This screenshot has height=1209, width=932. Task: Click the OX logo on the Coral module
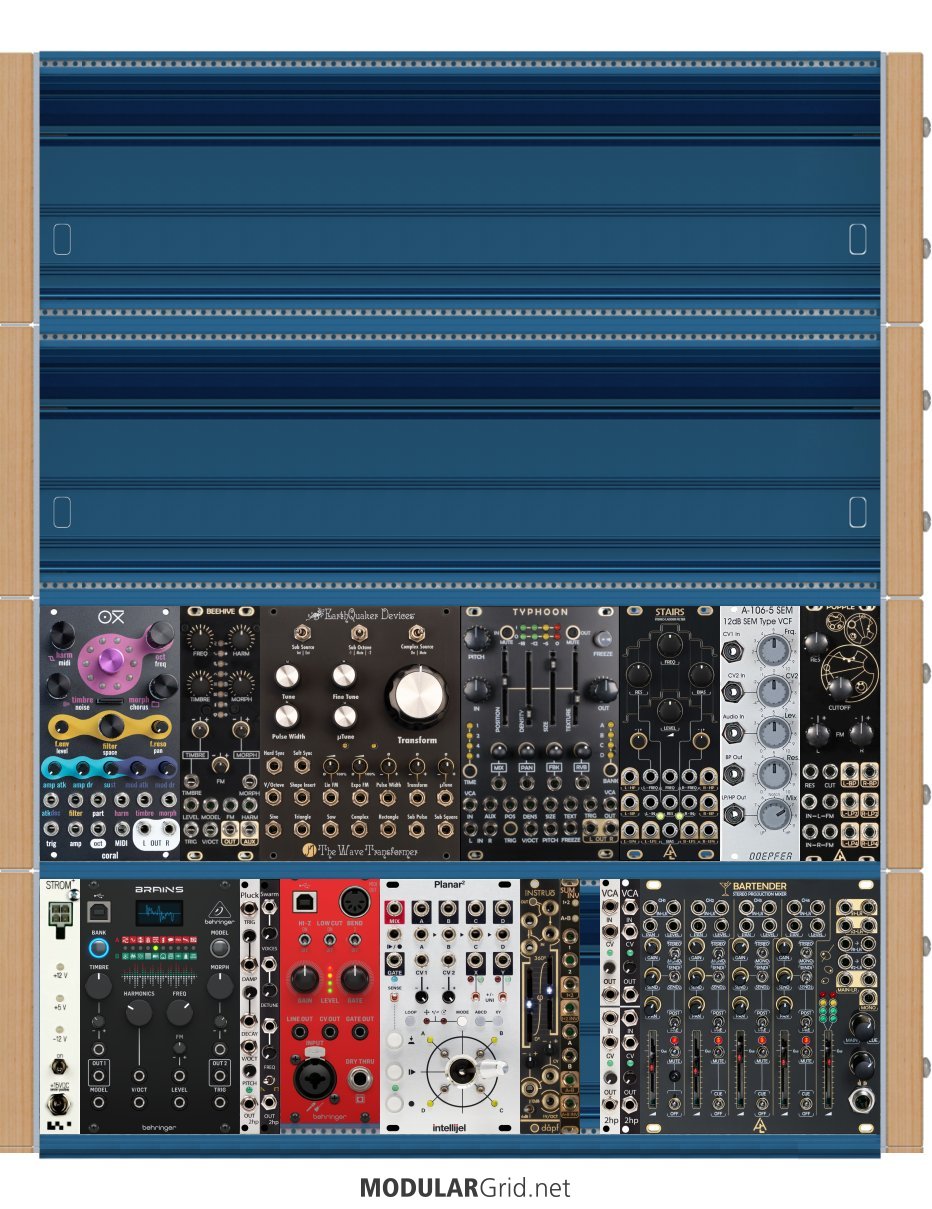click(111, 617)
